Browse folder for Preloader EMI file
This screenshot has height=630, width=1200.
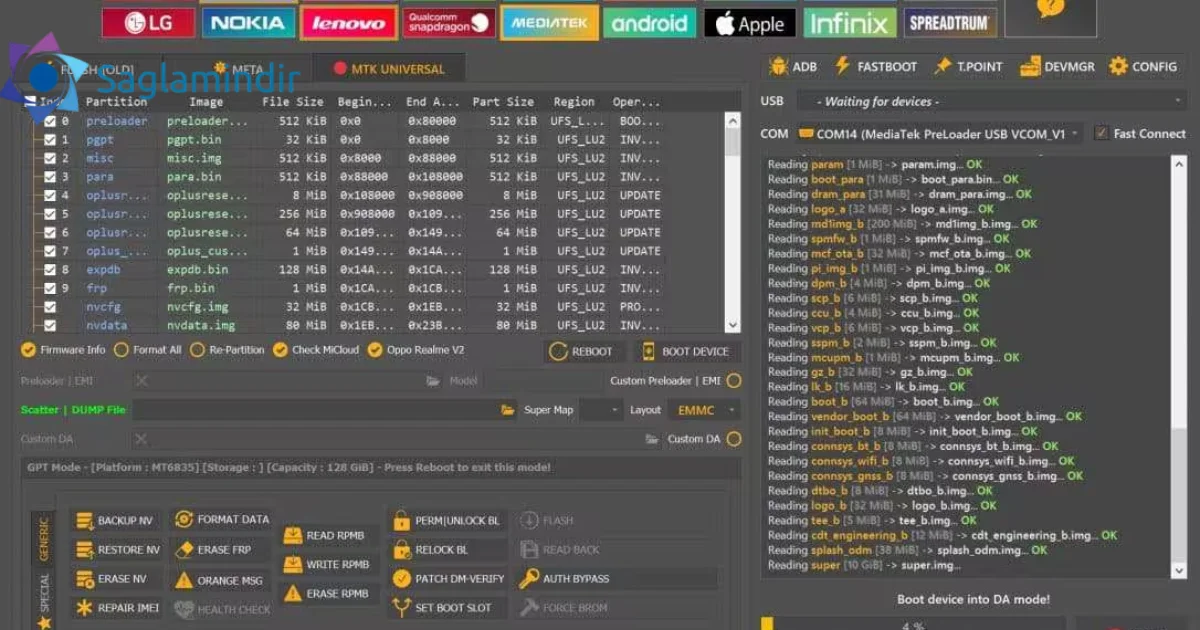(433, 381)
